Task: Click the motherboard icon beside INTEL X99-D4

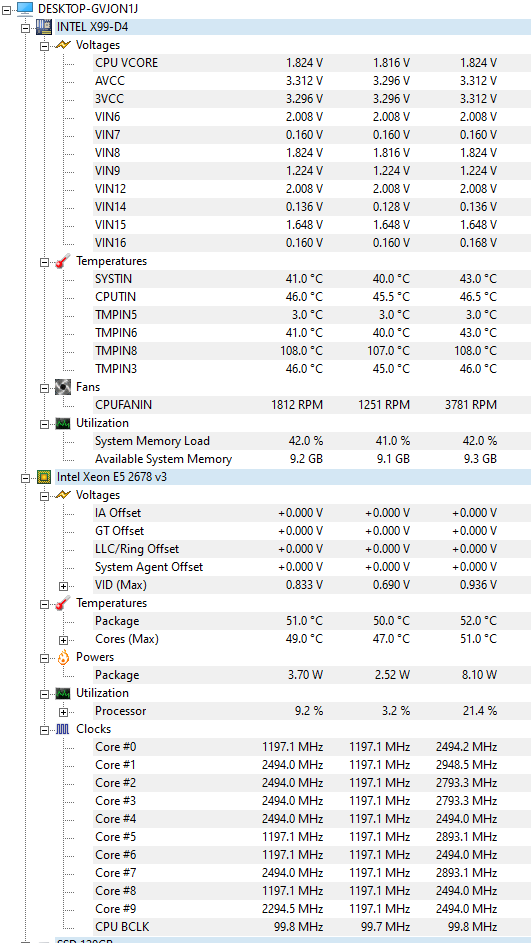Action: click(x=44, y=26)
